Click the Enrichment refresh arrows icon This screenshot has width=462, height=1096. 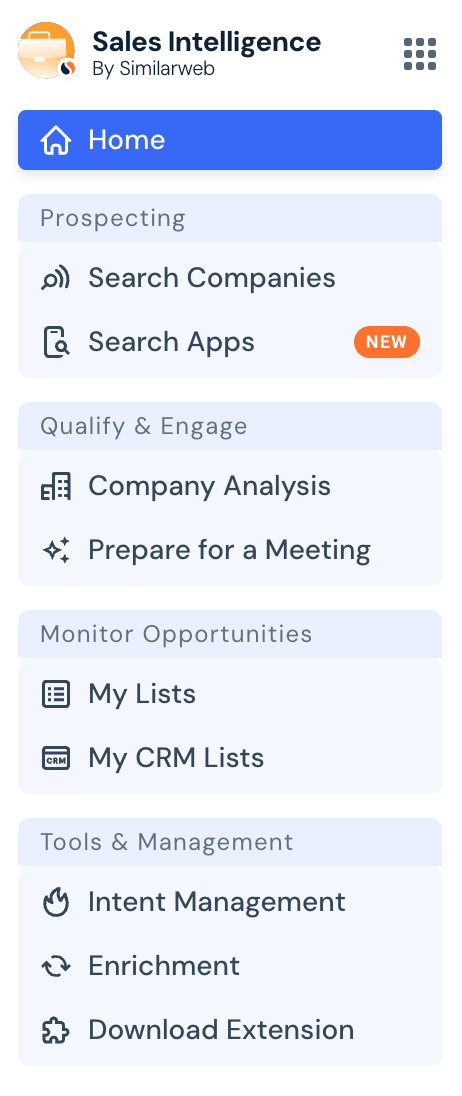point(56,967)
